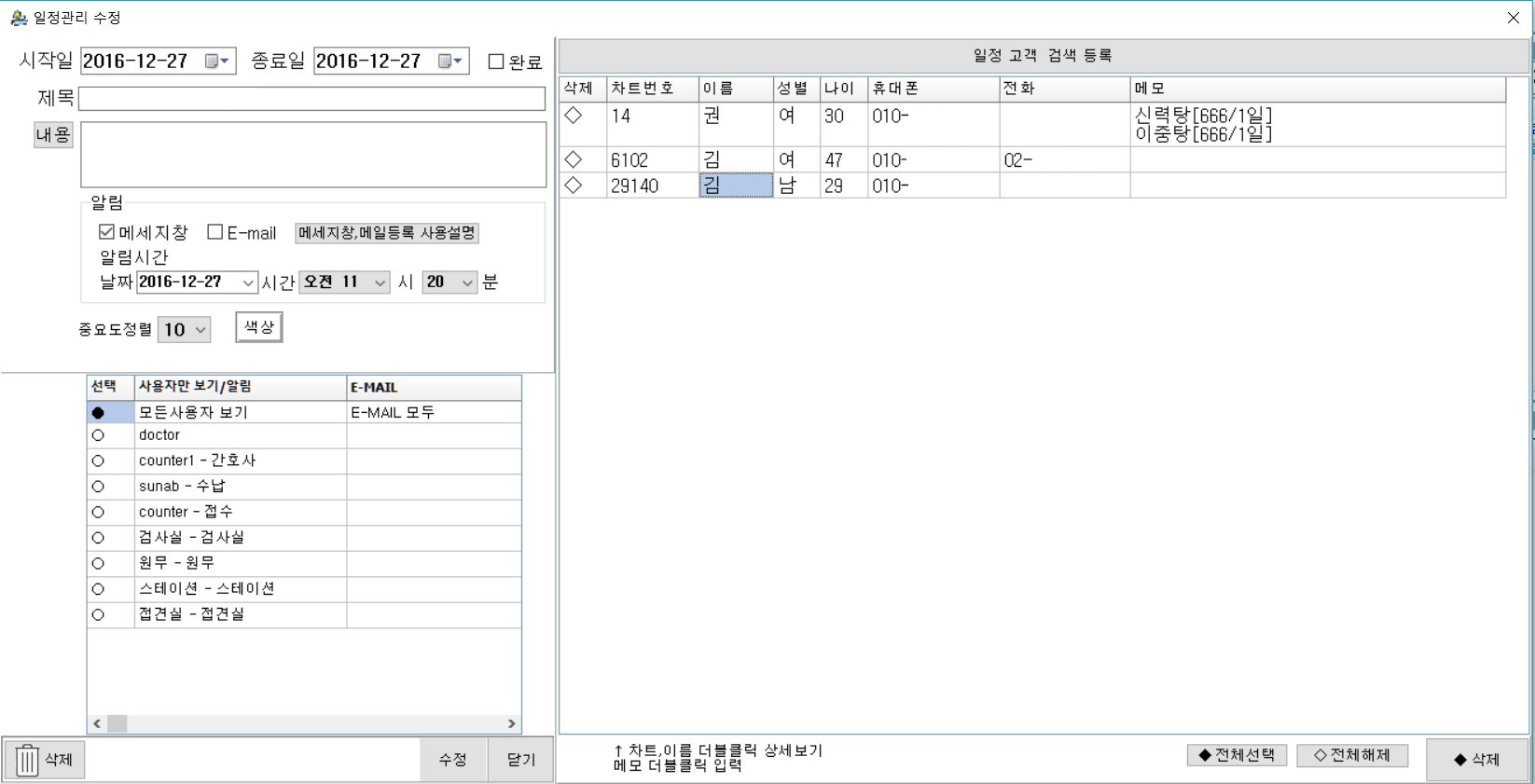Click the 제목 title input field
Screen dimensions: 1535x784
311,99
